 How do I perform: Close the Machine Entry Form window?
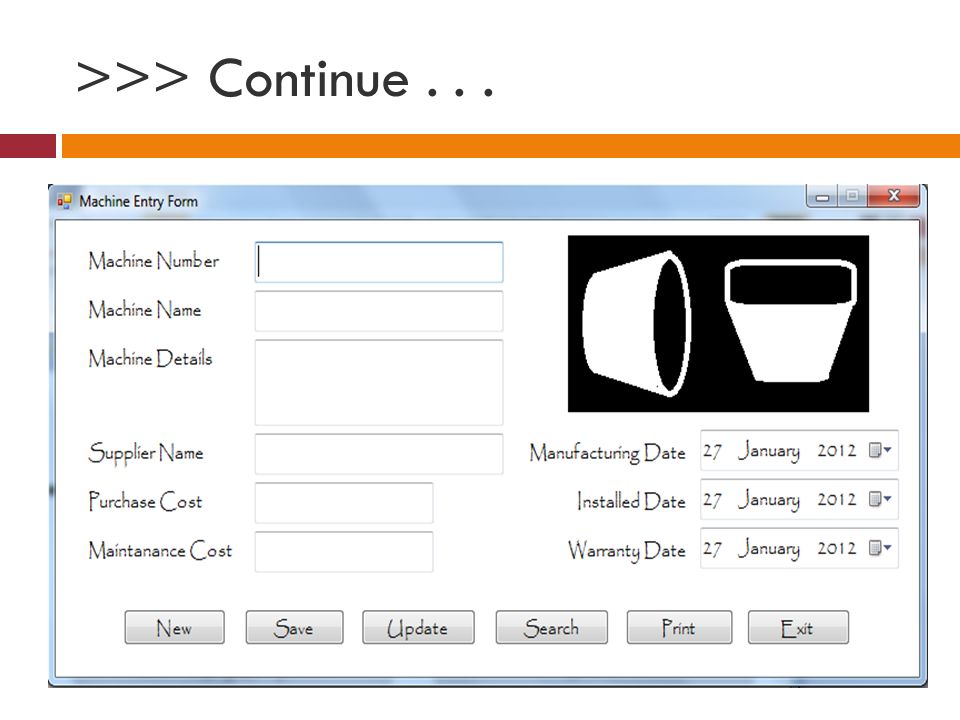tap(894, 196)
